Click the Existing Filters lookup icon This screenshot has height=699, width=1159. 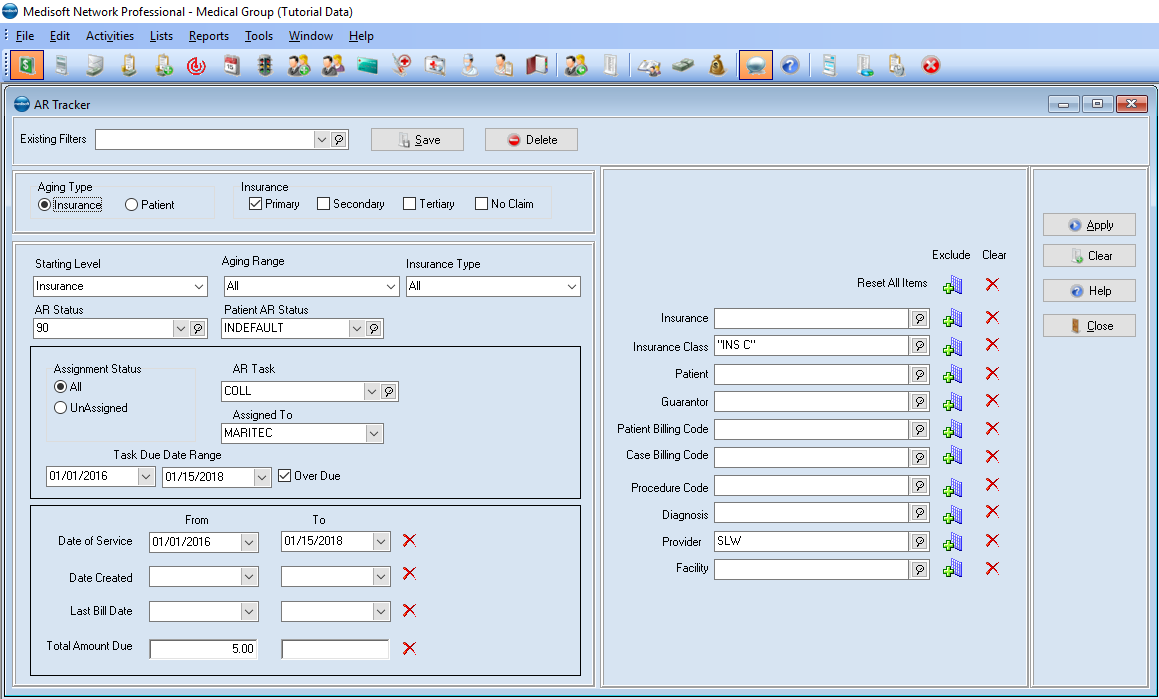pyautogui.click(x=339, y=140)
